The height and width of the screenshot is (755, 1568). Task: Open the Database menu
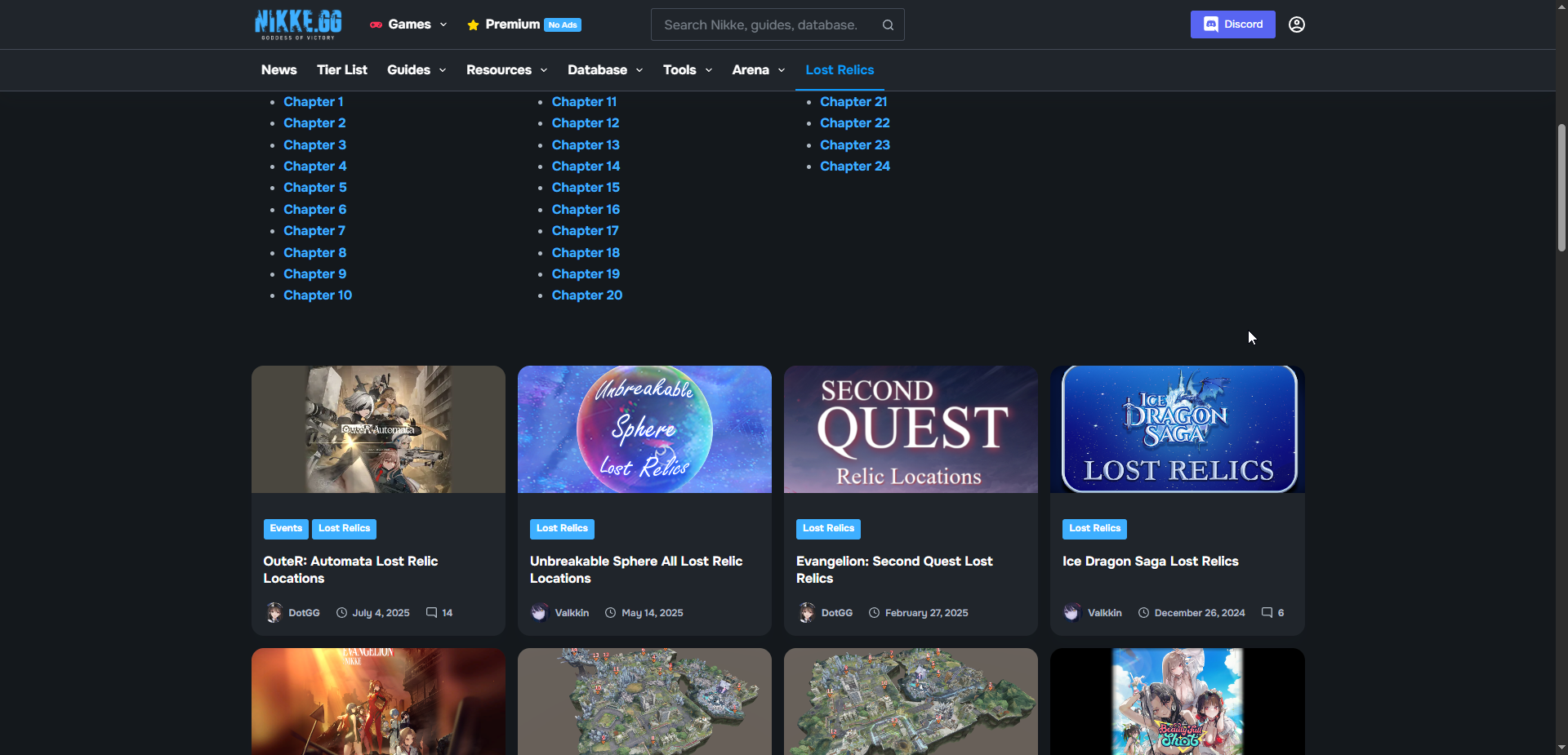[x=598, y=70]
